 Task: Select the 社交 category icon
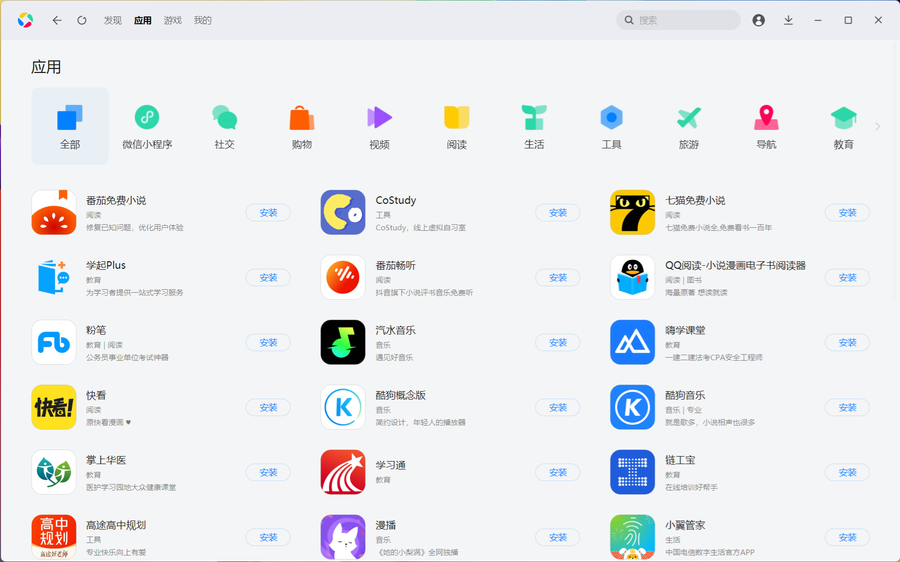coord(224,117)
